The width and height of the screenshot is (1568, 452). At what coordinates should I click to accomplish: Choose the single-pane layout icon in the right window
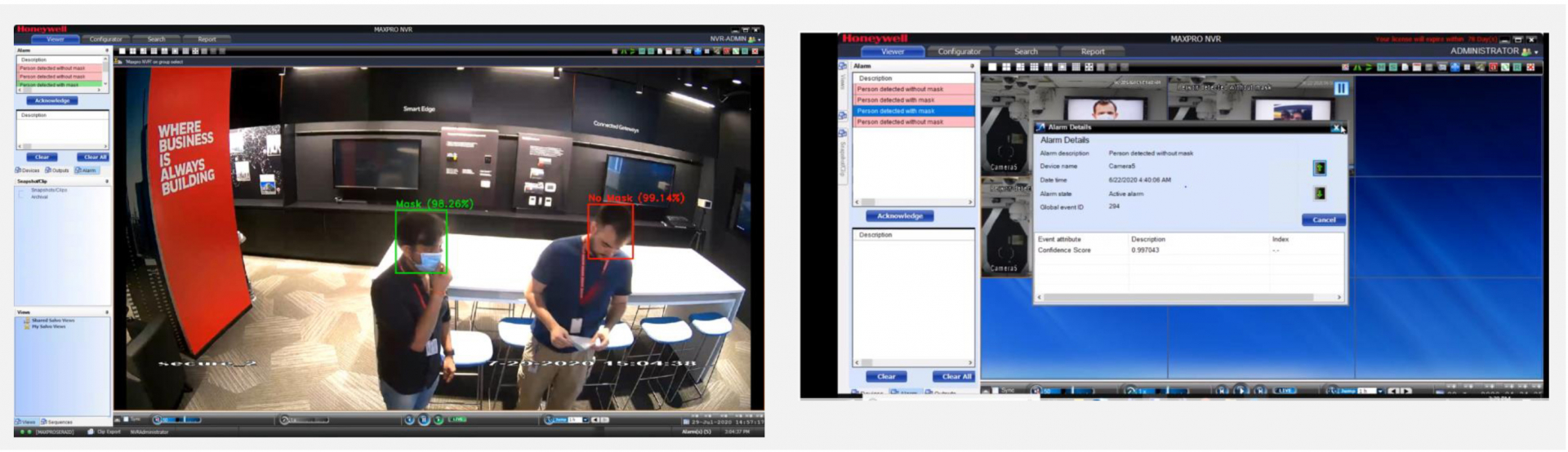992,67
